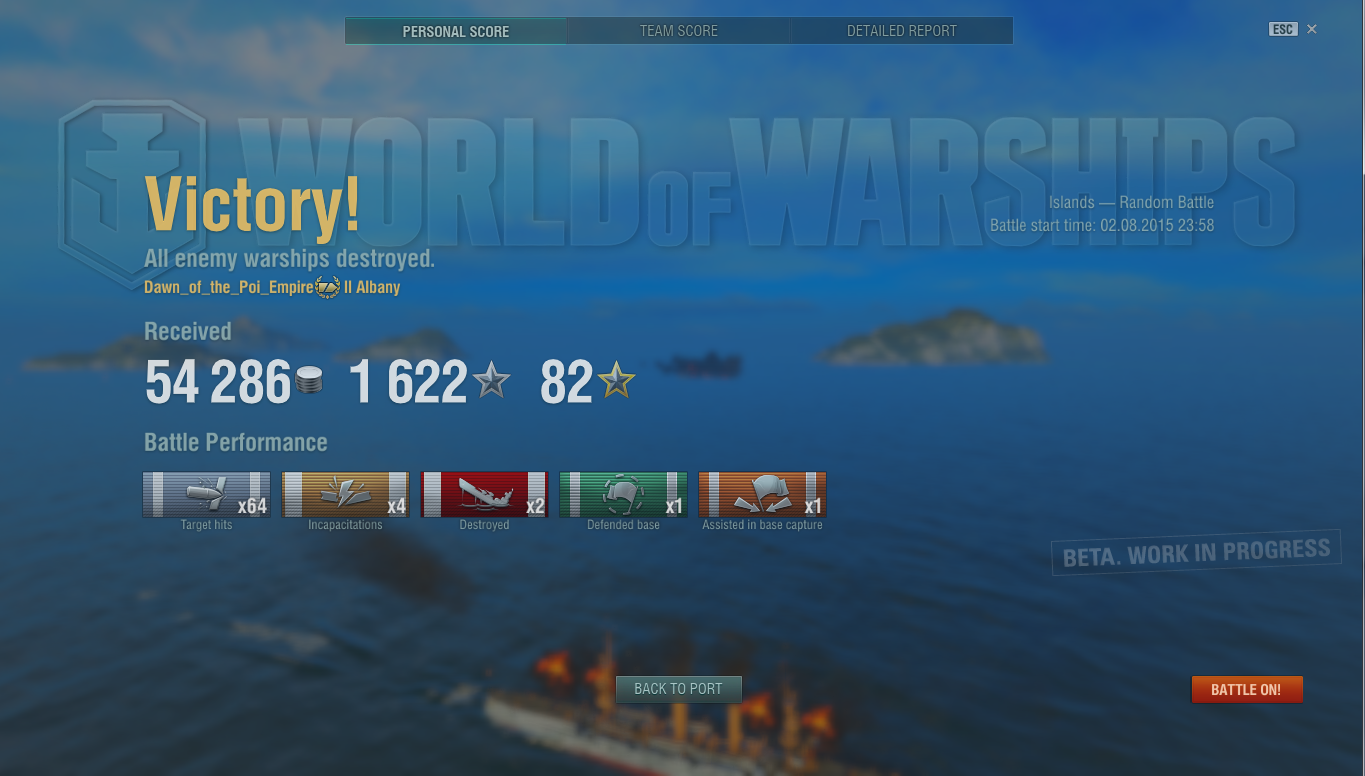Click the Assisted in base capture ribbon
The image size is (1365, 776).
tap(762, 494)
